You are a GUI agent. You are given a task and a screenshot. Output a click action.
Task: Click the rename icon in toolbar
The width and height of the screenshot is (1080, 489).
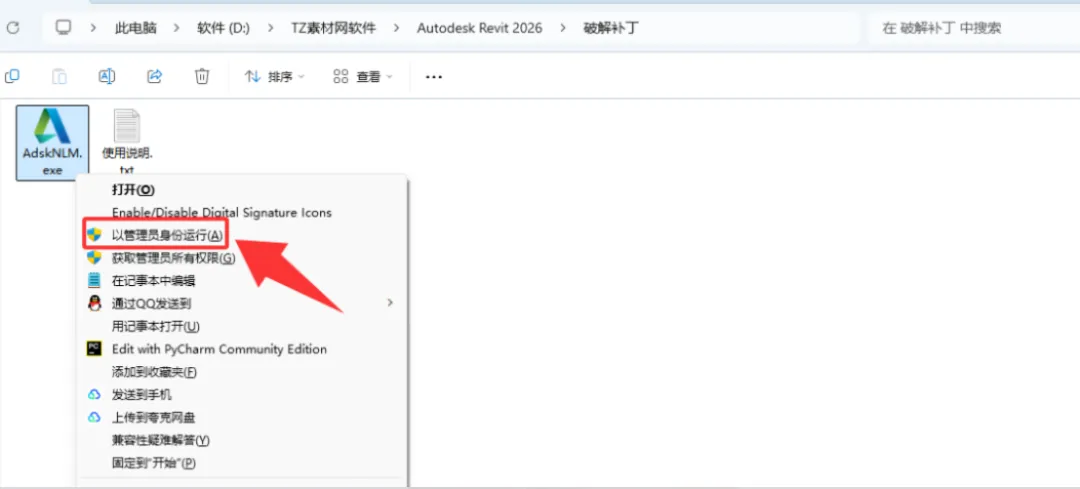click(x=107, y=76)
